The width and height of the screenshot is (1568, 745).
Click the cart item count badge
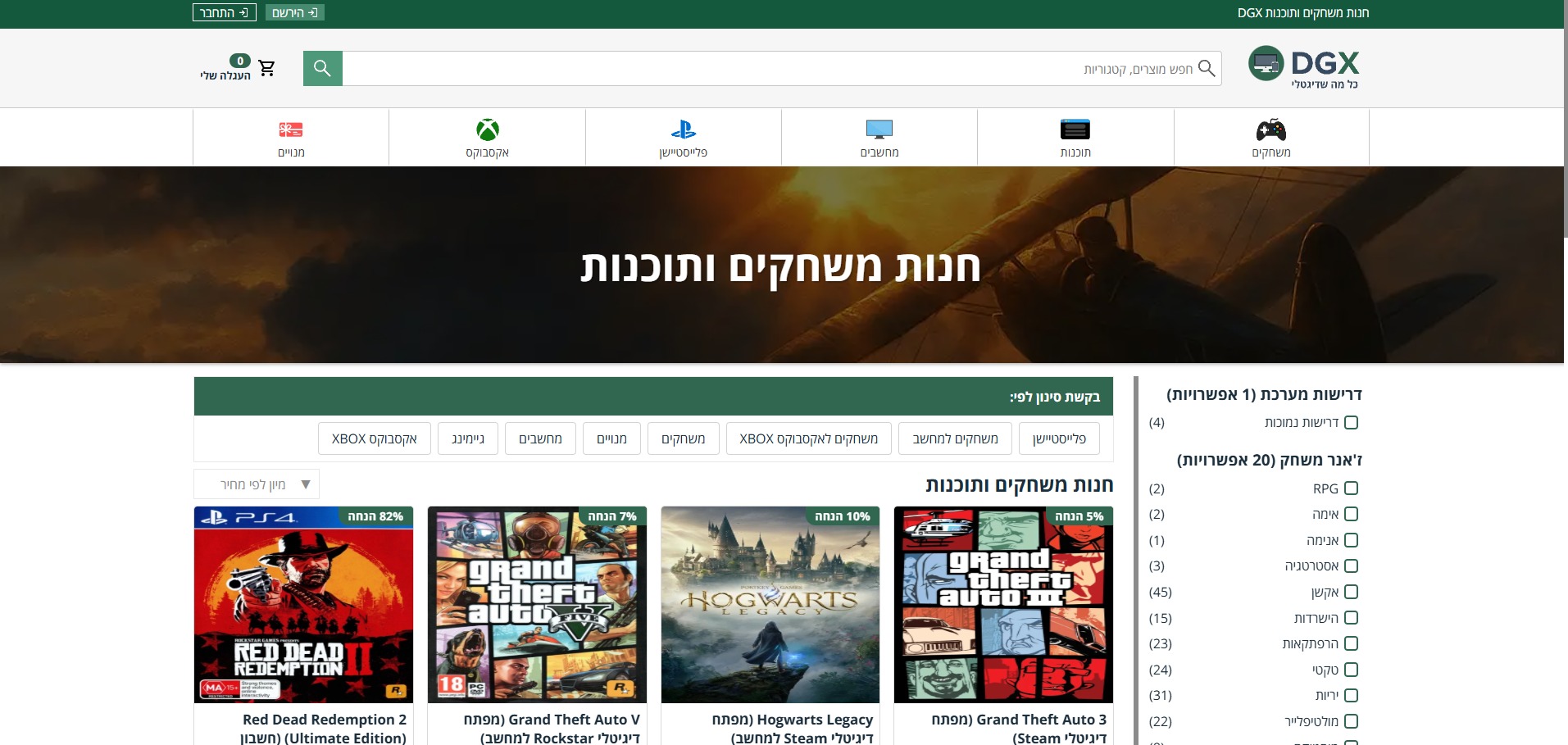pyautogui.click(x=239, y=61)
